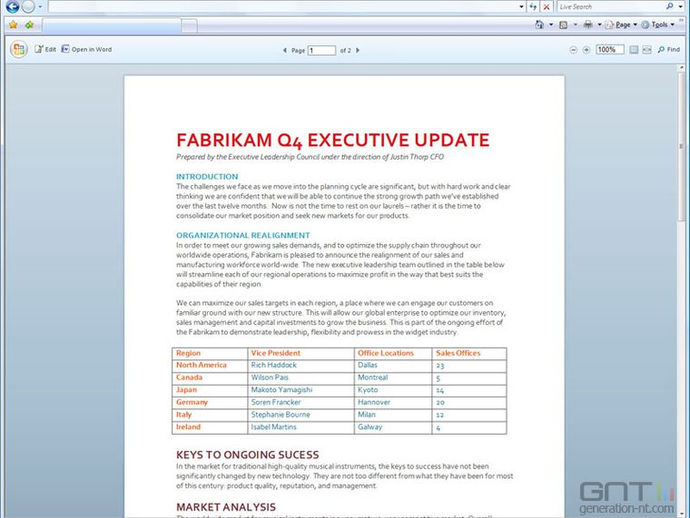This screenshot has width=690, height=518.
Task: Open the Tools menu
Action: coord(658,25)
